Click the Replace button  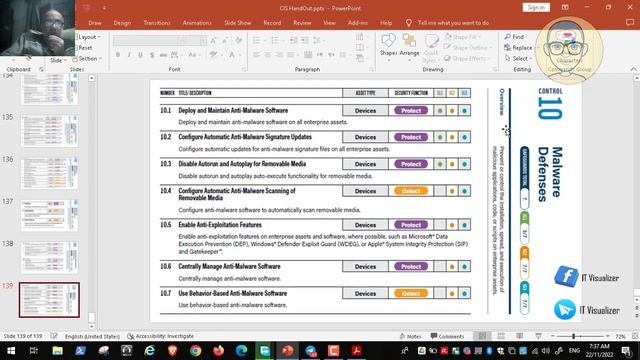click(518, 48)
